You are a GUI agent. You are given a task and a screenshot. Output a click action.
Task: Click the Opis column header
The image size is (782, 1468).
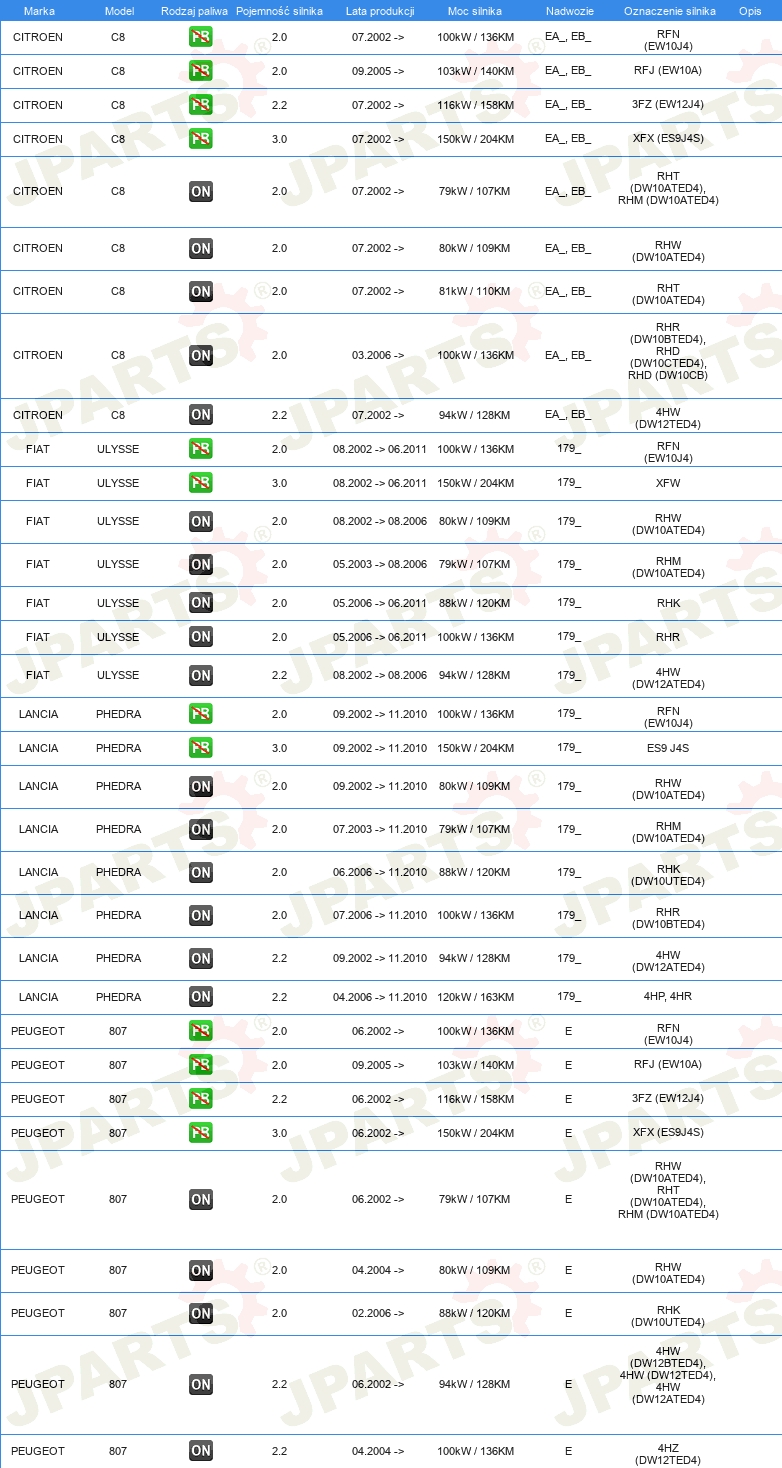tap(750, 11)
